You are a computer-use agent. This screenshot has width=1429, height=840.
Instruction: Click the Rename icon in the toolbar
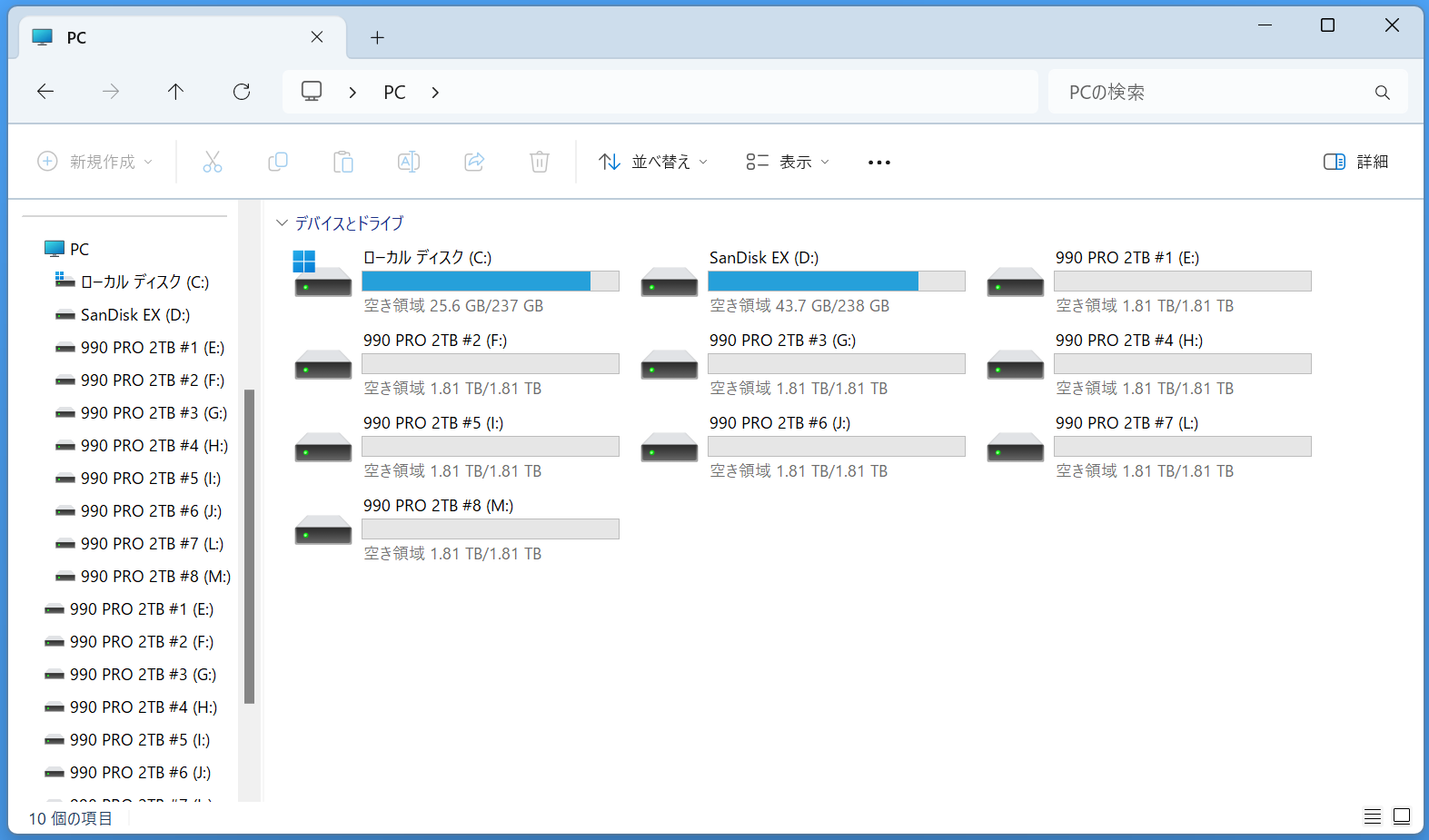[x=409, y=162]
